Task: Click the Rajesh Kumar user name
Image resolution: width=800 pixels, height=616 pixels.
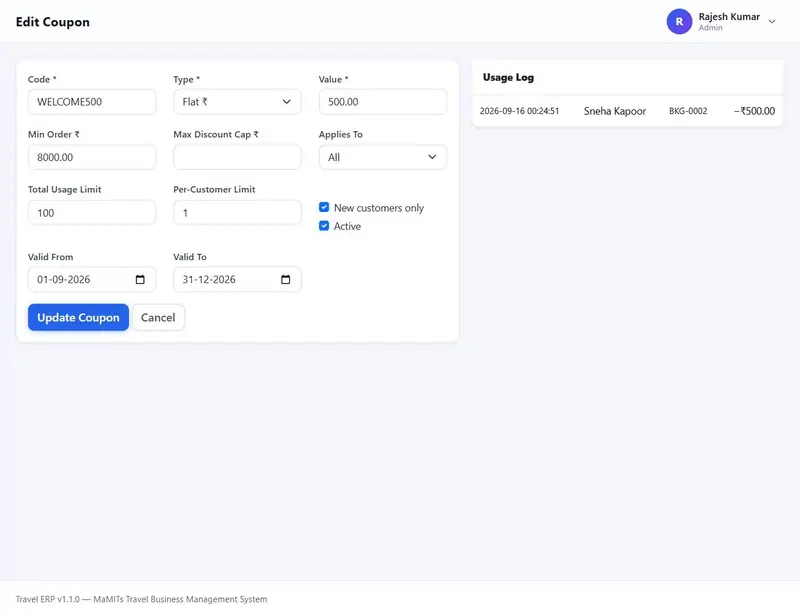Action: click(729, 16)
